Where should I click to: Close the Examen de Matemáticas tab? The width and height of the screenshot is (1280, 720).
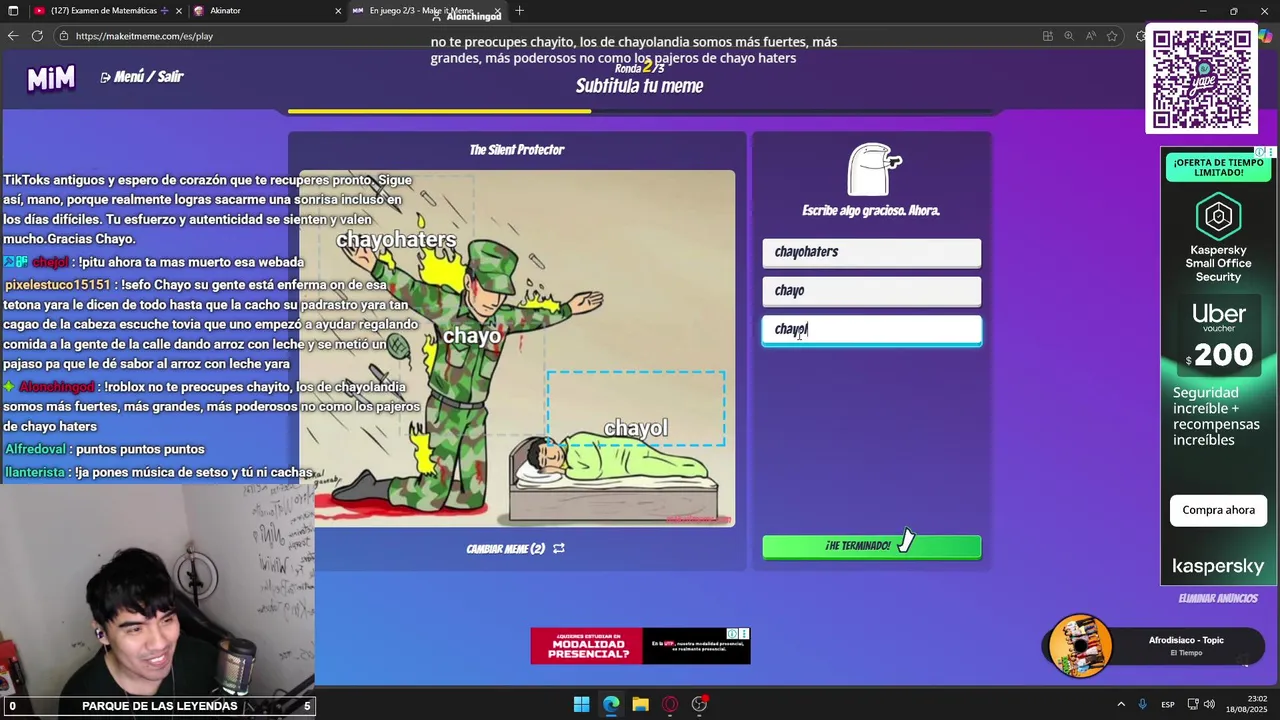coord(178,11)
